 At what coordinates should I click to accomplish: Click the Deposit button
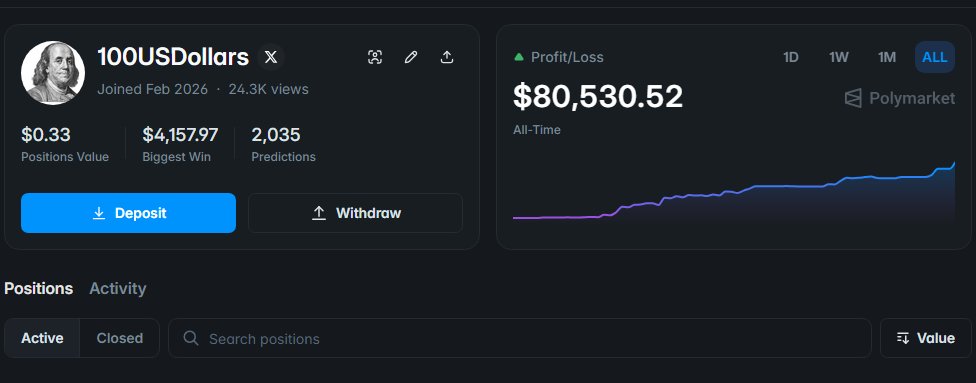tap(128, 213)
